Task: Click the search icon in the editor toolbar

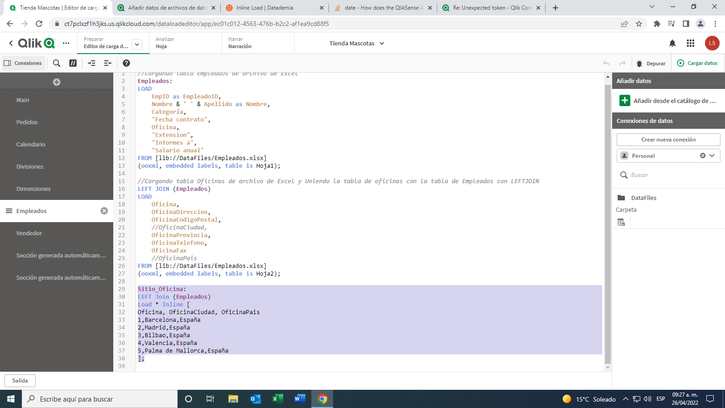Action: coord(57,63)
